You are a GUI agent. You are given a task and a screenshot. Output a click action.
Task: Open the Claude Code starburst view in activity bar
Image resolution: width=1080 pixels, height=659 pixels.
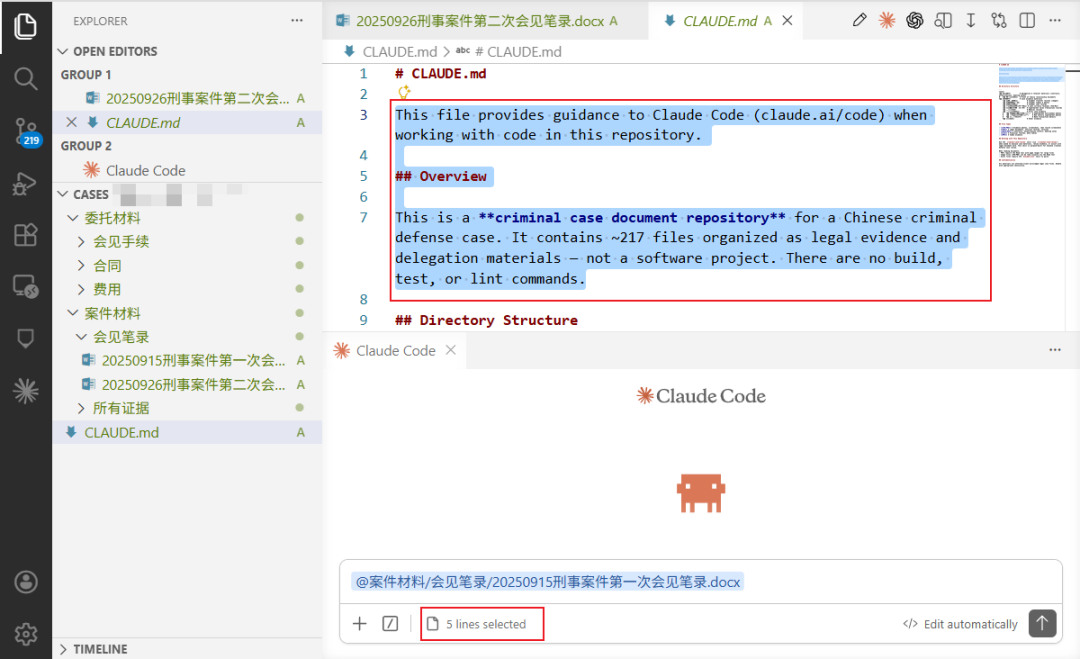[25, 390]
